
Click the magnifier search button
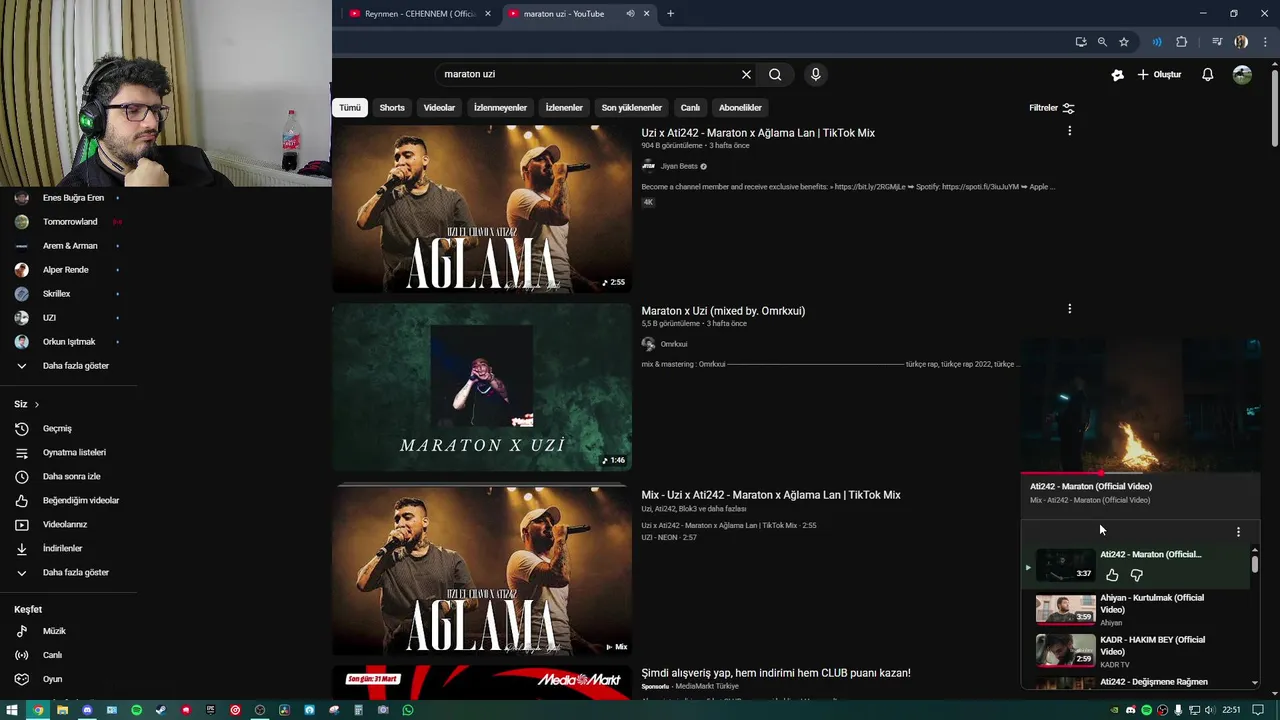pos(775,74)
